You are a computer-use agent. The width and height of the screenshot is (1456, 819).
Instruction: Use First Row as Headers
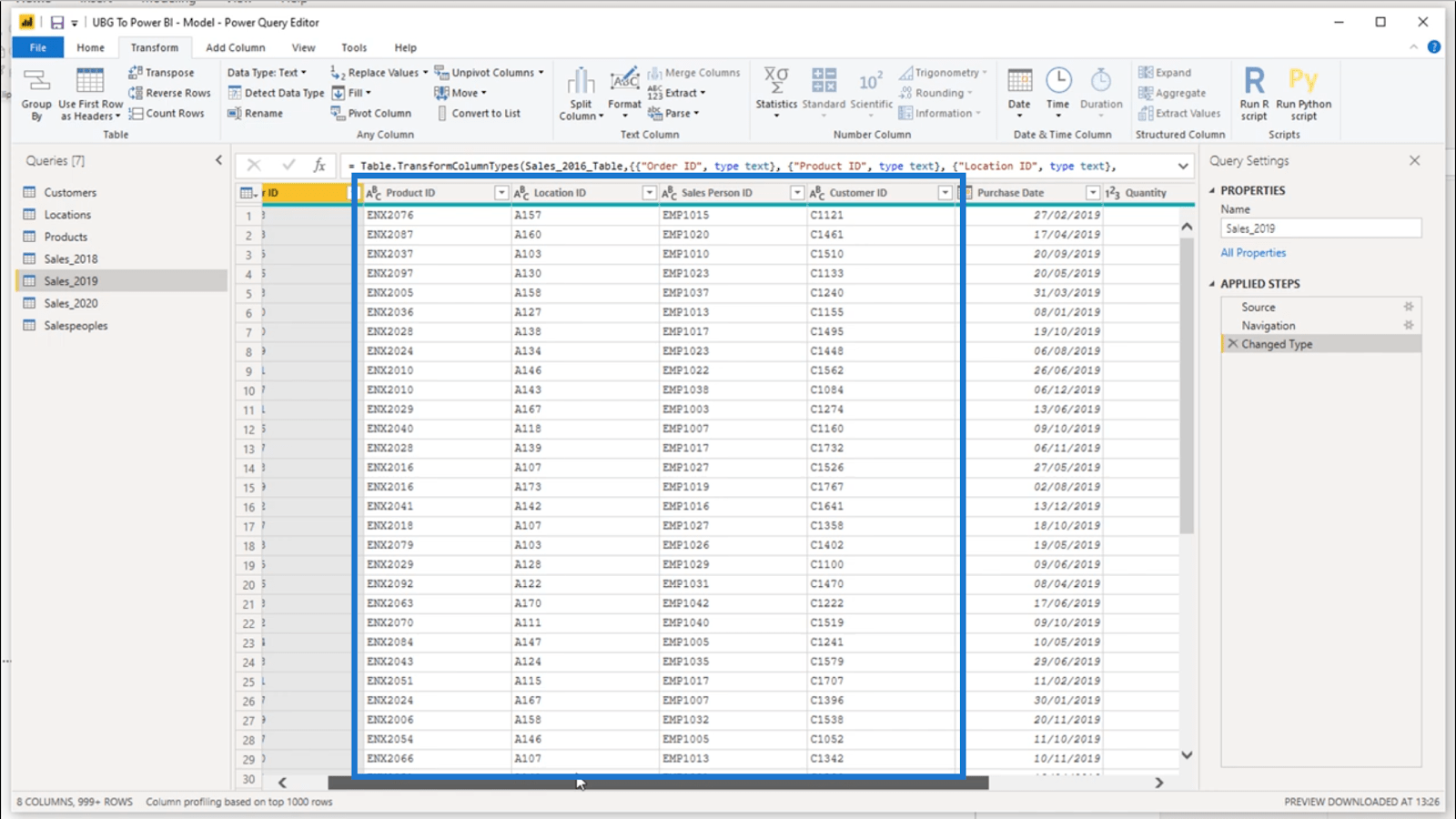point(91,95)
